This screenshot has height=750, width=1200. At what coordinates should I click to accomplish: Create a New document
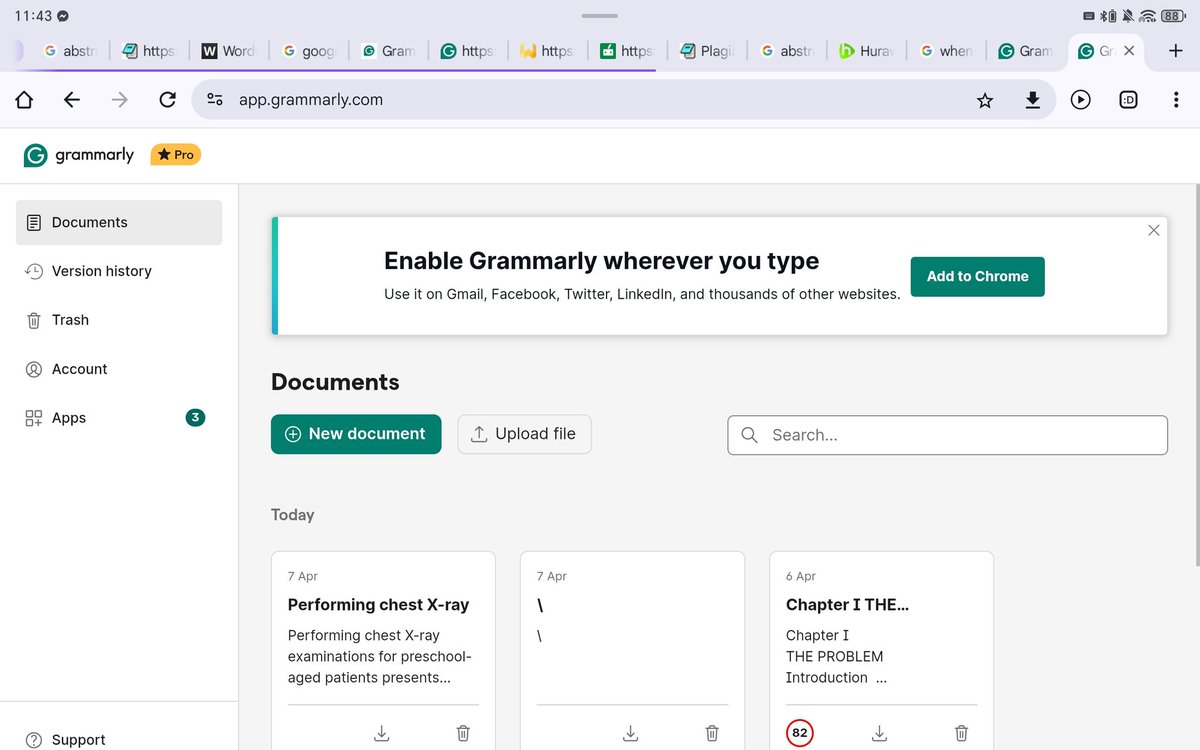coord(356,434)
